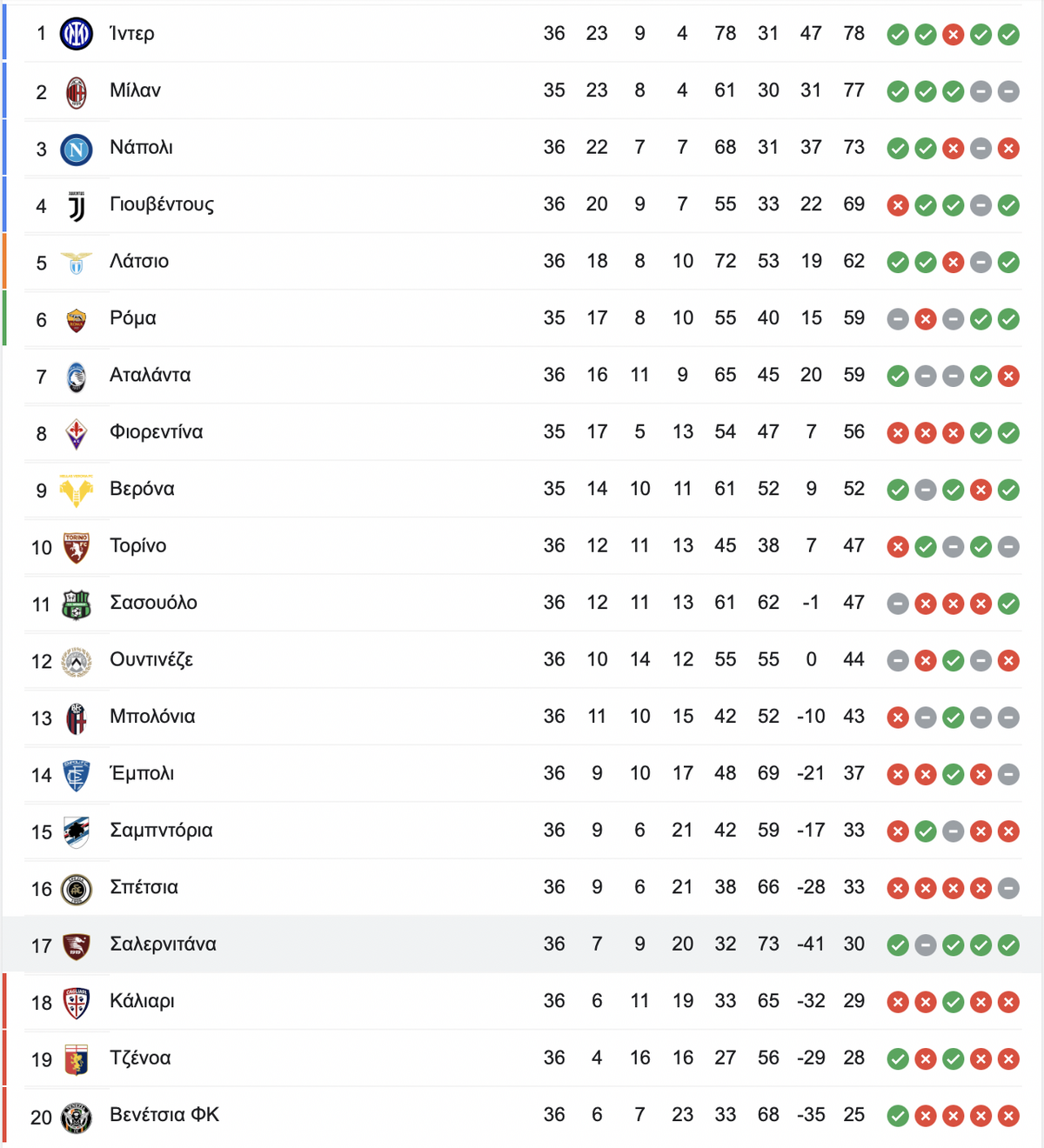This screenshot has height=1148, width=1044.
Task: Click the Inter team crest icon
Action: pyautogui.click(x=77, y=34)
